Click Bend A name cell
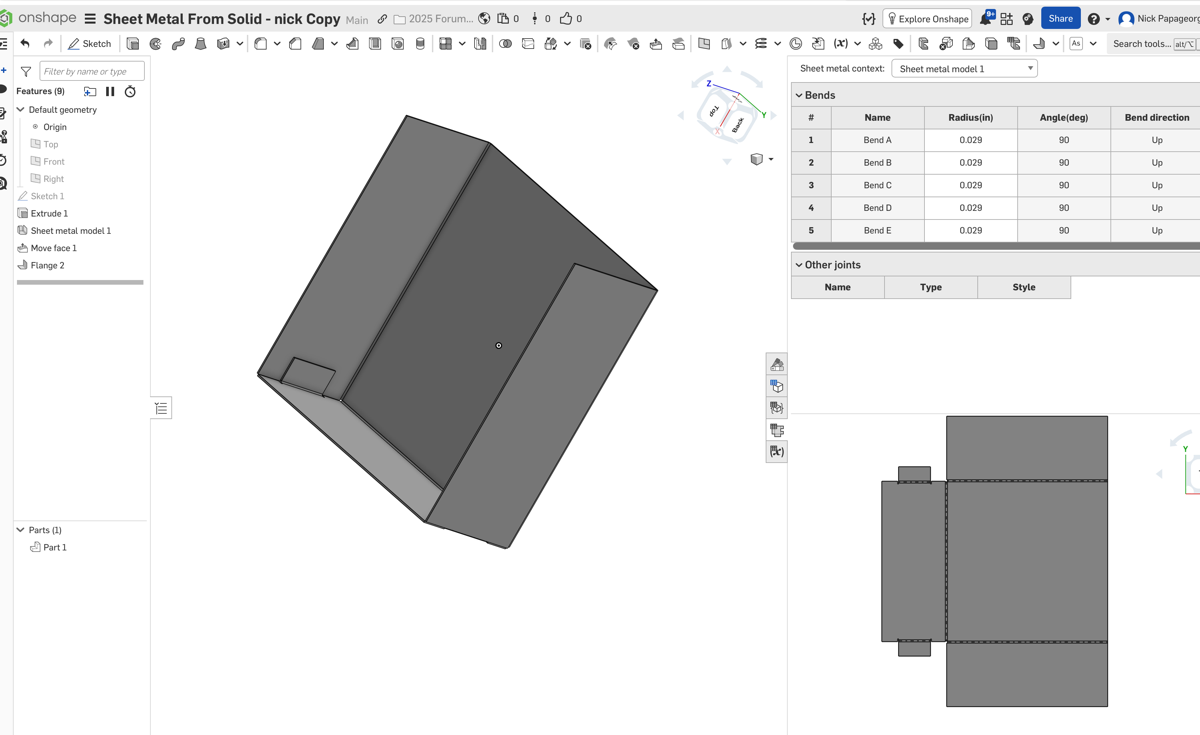Viewport: 1200px width, 735px height. tap(877, 140)
